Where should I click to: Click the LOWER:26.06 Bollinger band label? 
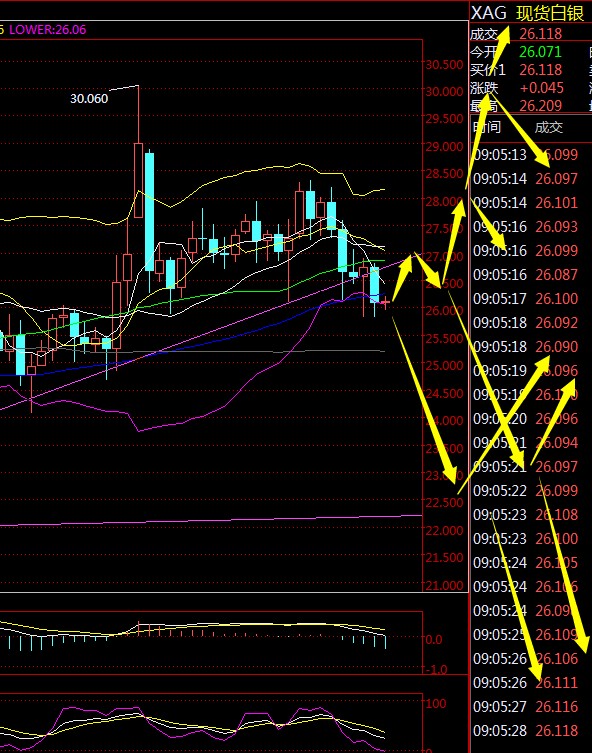click(x=48, y=29)
